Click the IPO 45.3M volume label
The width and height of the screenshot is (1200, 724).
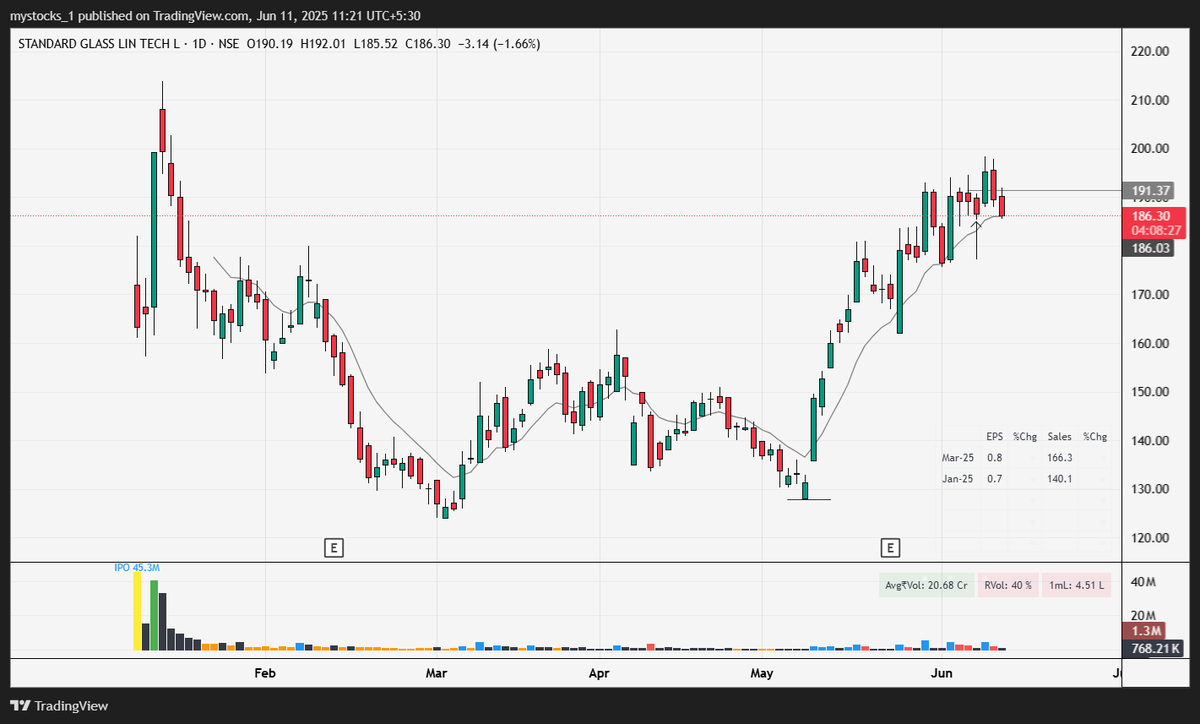pyautogui.click(x=136, y=567)
